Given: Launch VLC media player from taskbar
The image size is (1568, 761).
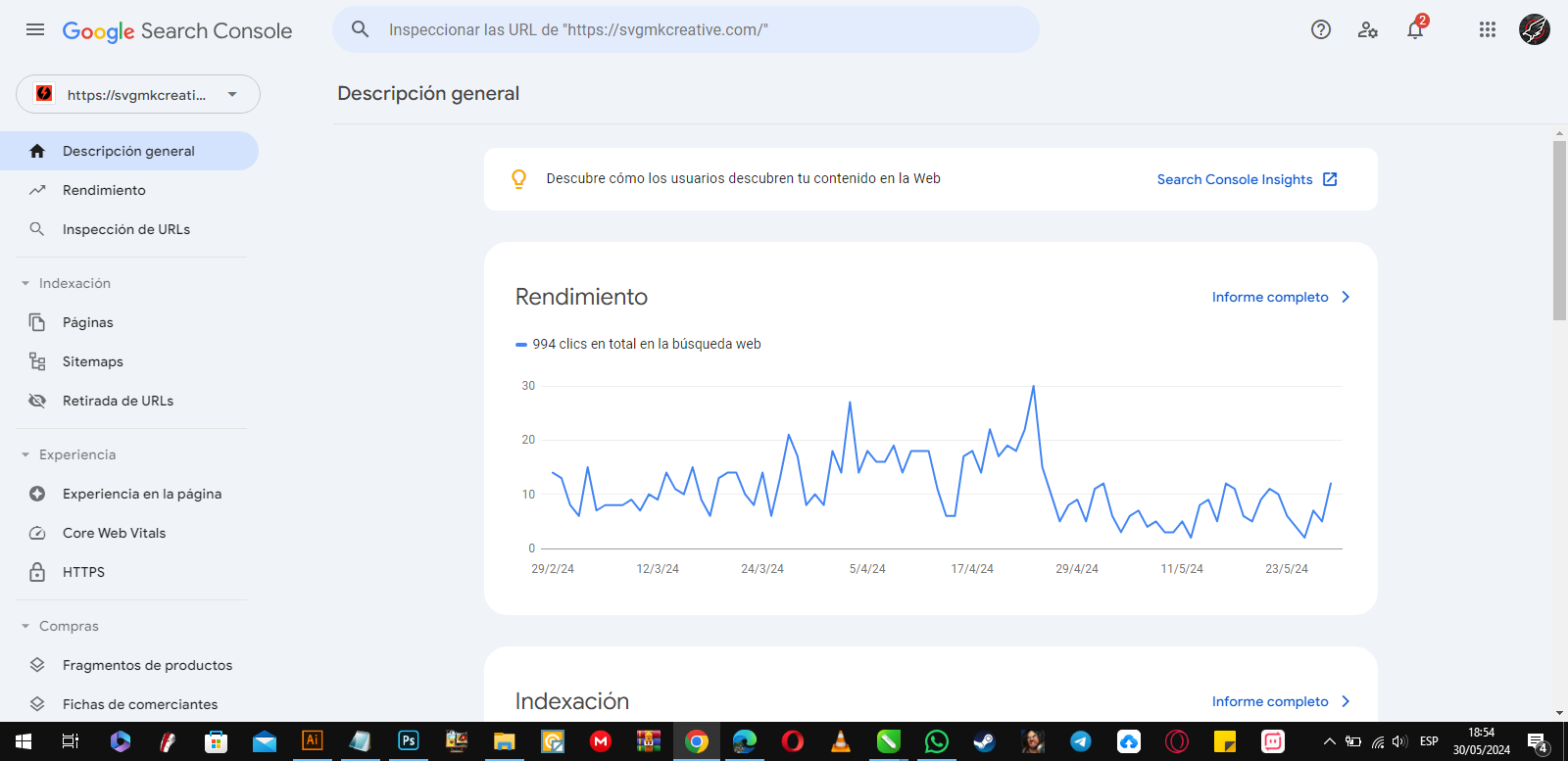Looking at the screenshot, I should 841,741.
